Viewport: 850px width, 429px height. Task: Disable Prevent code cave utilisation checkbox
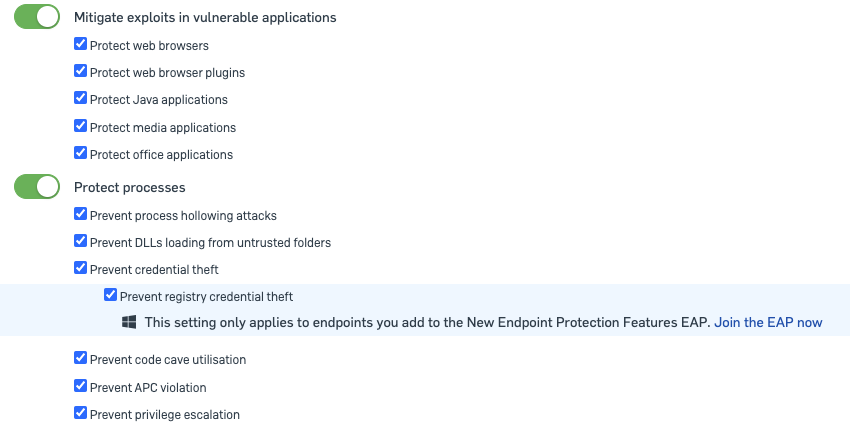80,358
